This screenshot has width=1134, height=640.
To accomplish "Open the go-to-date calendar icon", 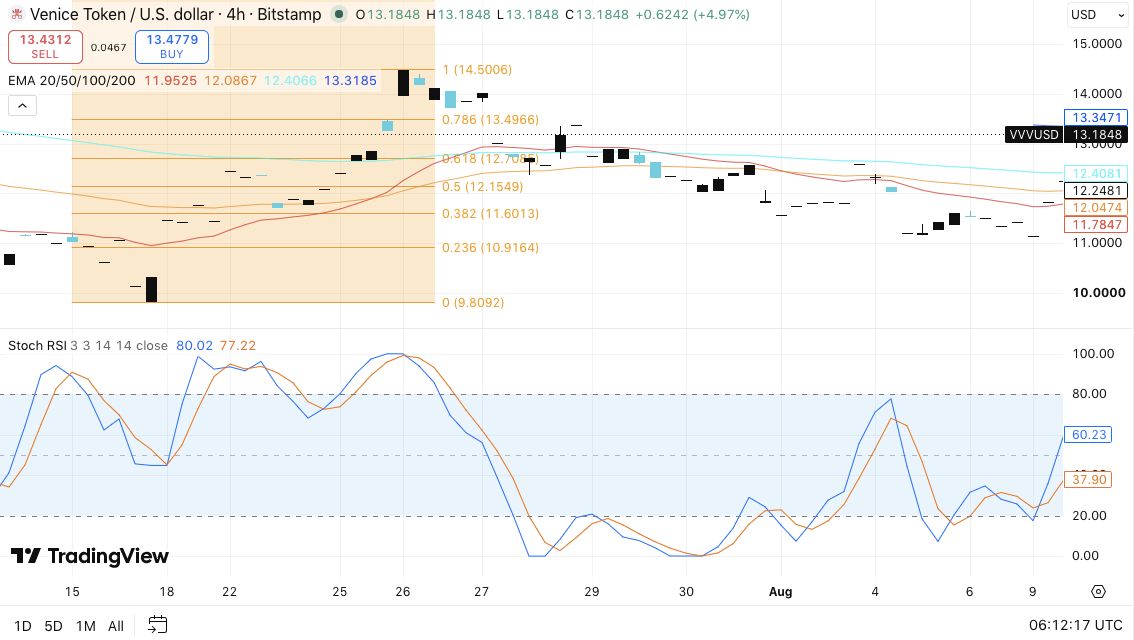I will click(157, 625).
